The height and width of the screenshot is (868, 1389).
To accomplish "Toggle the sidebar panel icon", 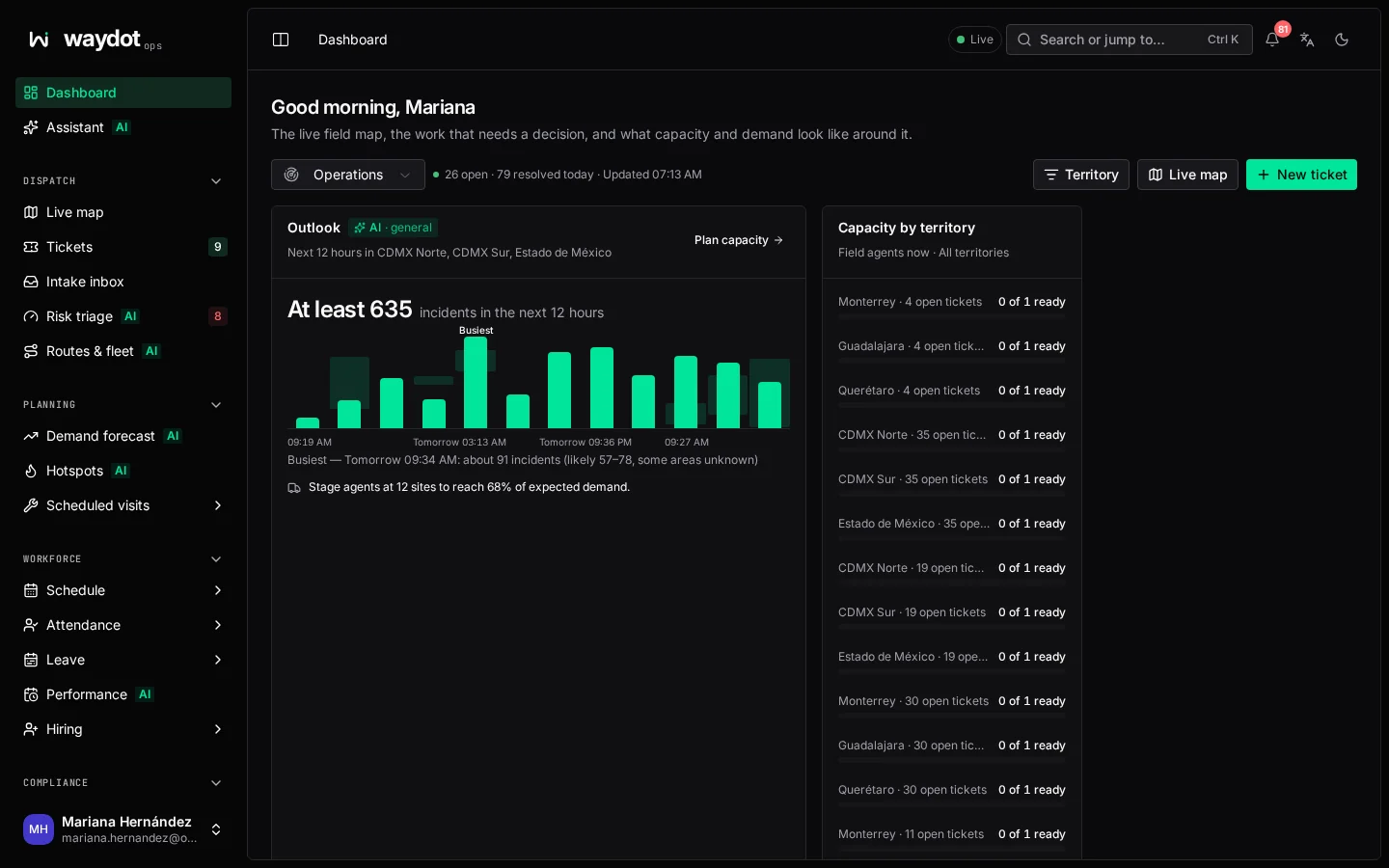I will coord(281,40).
